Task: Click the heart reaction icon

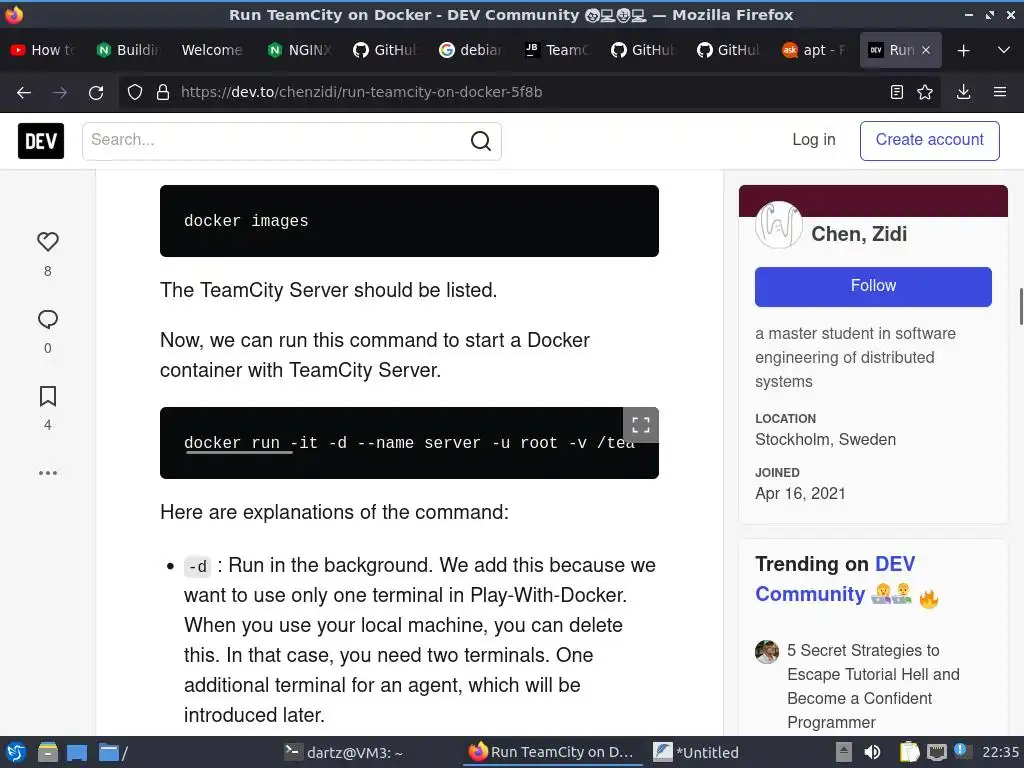Action: point(48,242)
